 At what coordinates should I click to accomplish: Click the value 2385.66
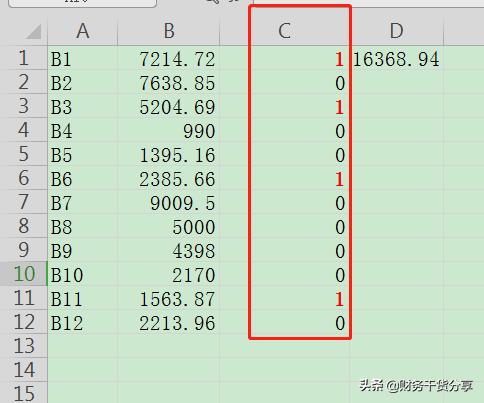click(177, 179)
